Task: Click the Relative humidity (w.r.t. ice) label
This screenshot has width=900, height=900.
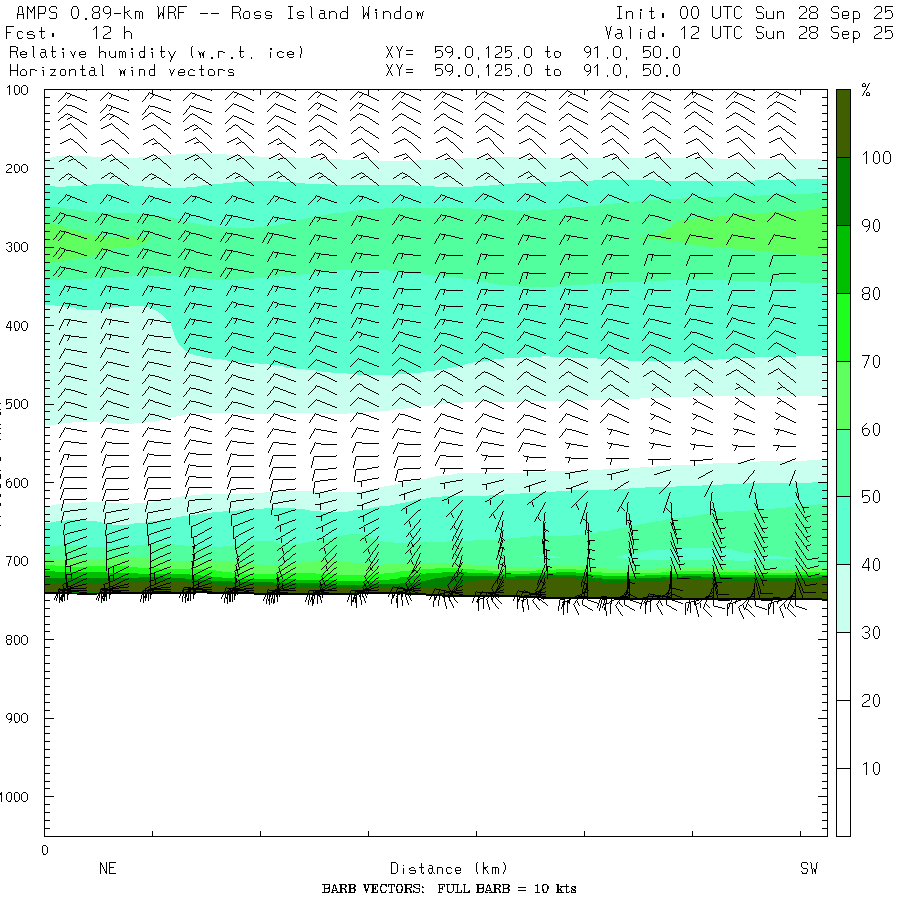Action: 156,53
